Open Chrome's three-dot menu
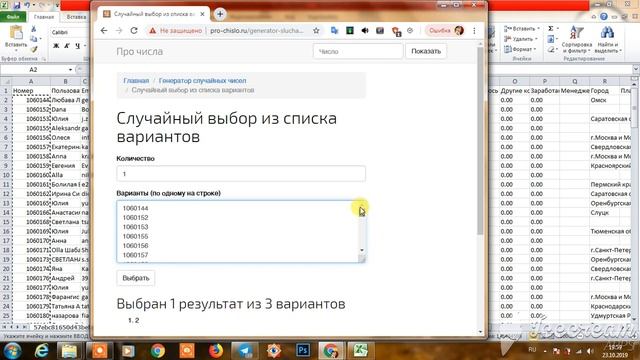 474,31
